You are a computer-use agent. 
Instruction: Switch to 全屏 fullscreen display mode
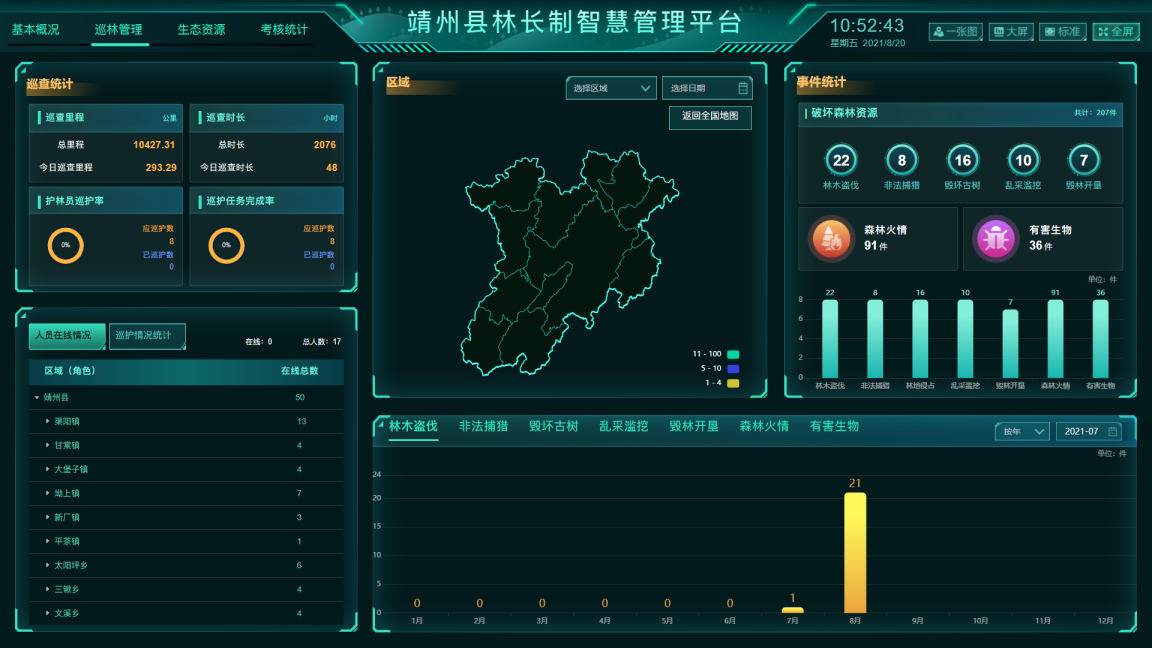(1116, 32)
